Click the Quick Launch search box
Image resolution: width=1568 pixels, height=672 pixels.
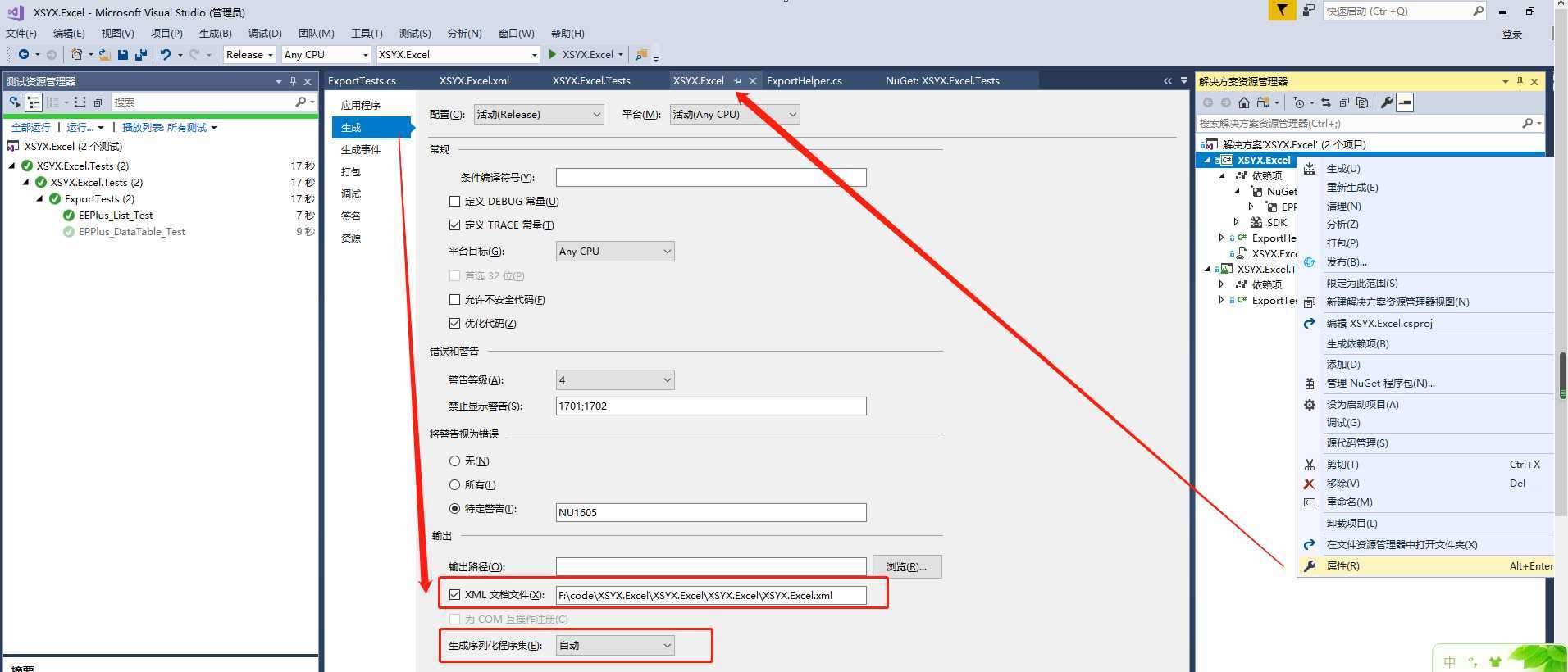pos(1404,11)
